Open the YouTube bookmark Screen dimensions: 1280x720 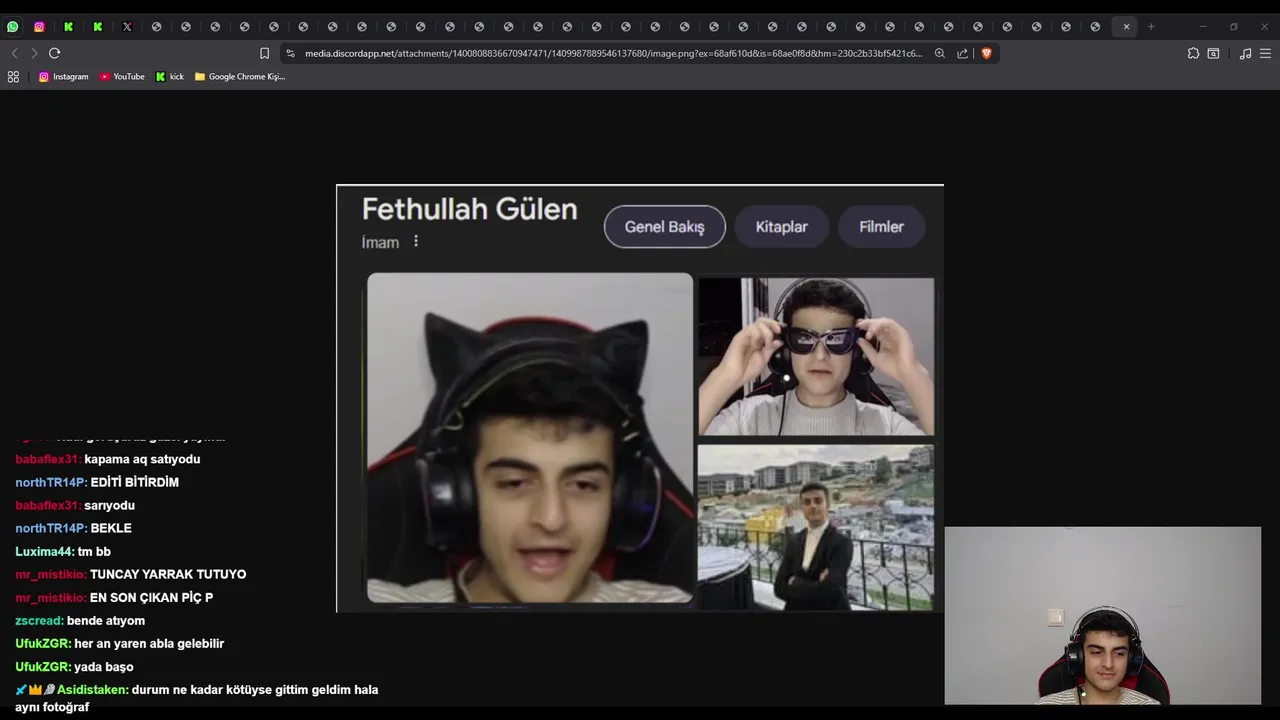pos(122,76)
